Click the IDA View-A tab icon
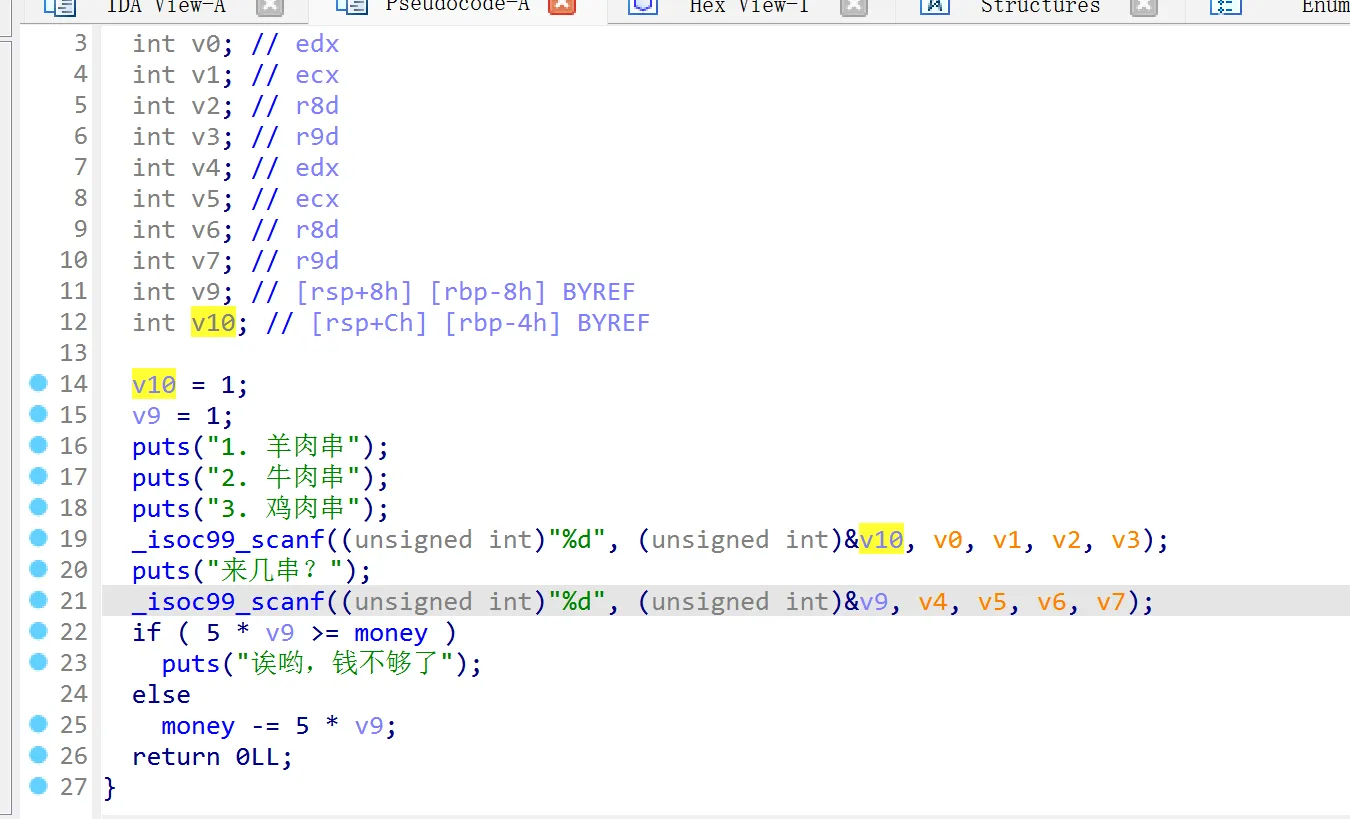This screenshot has width=1350, height=819. pyautogui.click(x=59, y=7)
